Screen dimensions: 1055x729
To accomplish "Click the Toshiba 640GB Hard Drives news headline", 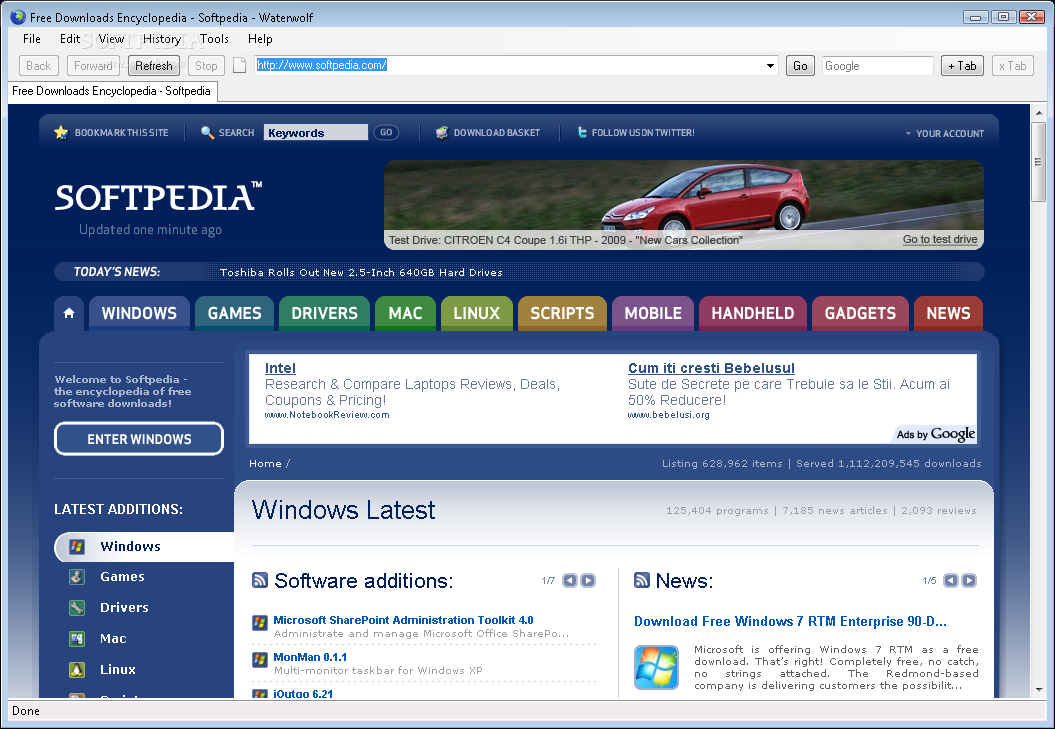I will pyautogui.click(x=361, y=273).
